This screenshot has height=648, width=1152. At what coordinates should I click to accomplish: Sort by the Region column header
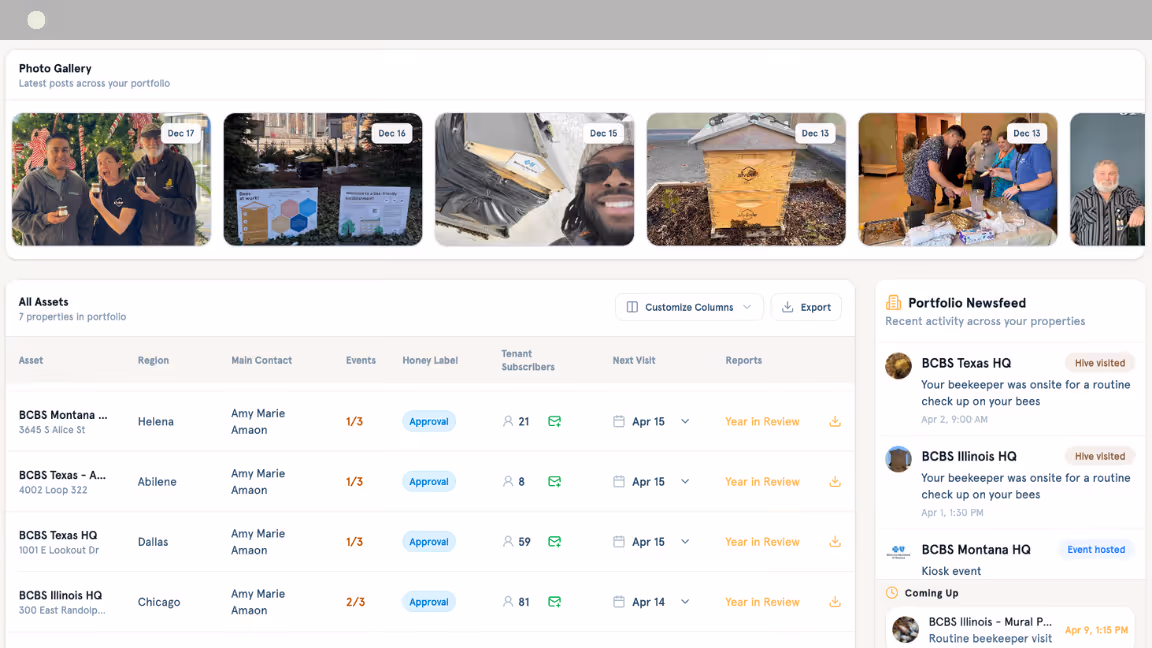point(154,361)
